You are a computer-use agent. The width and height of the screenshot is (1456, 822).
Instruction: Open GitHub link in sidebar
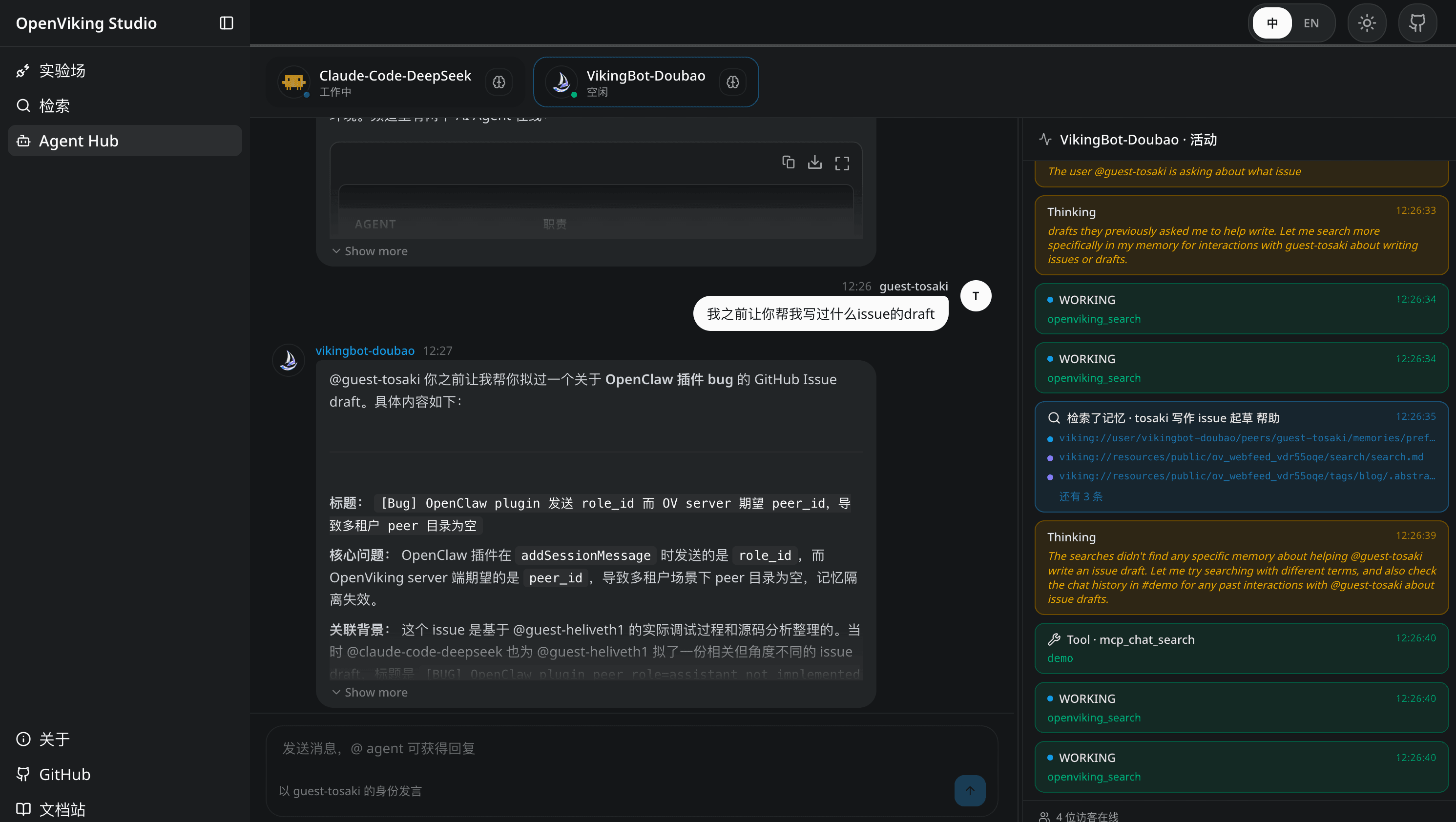[125, 774]
